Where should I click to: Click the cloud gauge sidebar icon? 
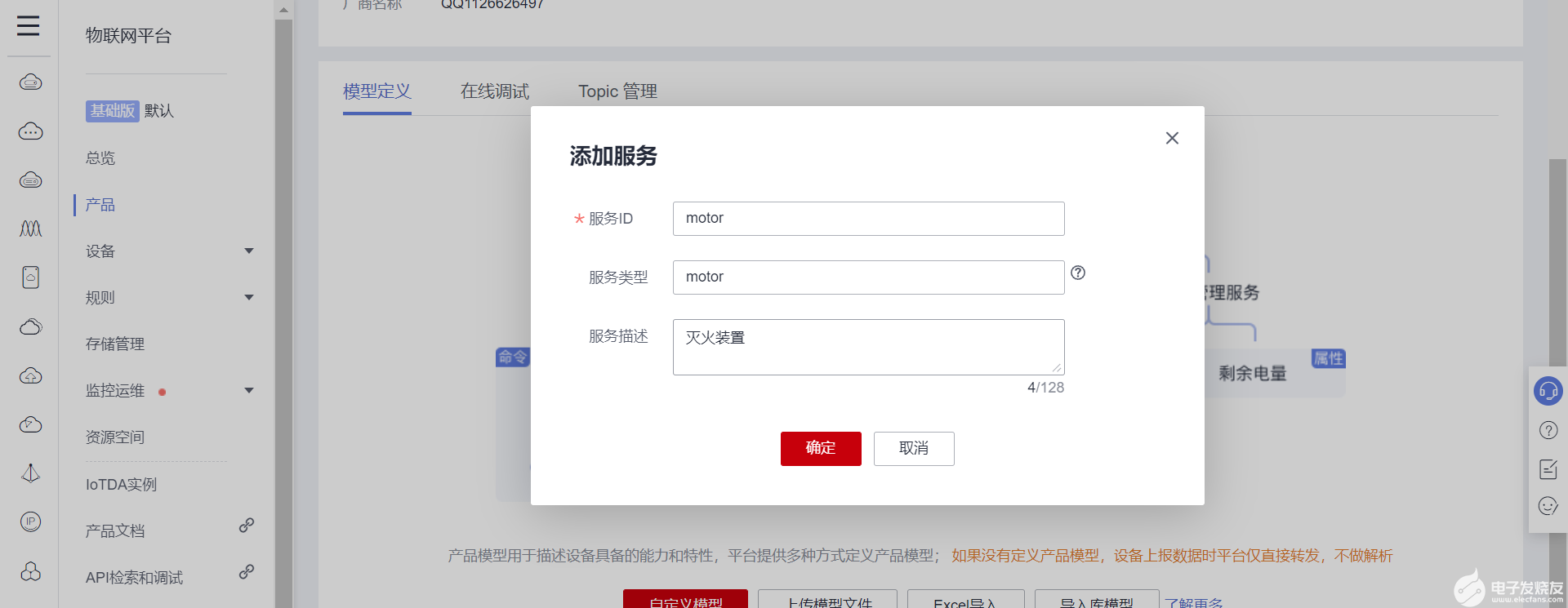(30, 424)
